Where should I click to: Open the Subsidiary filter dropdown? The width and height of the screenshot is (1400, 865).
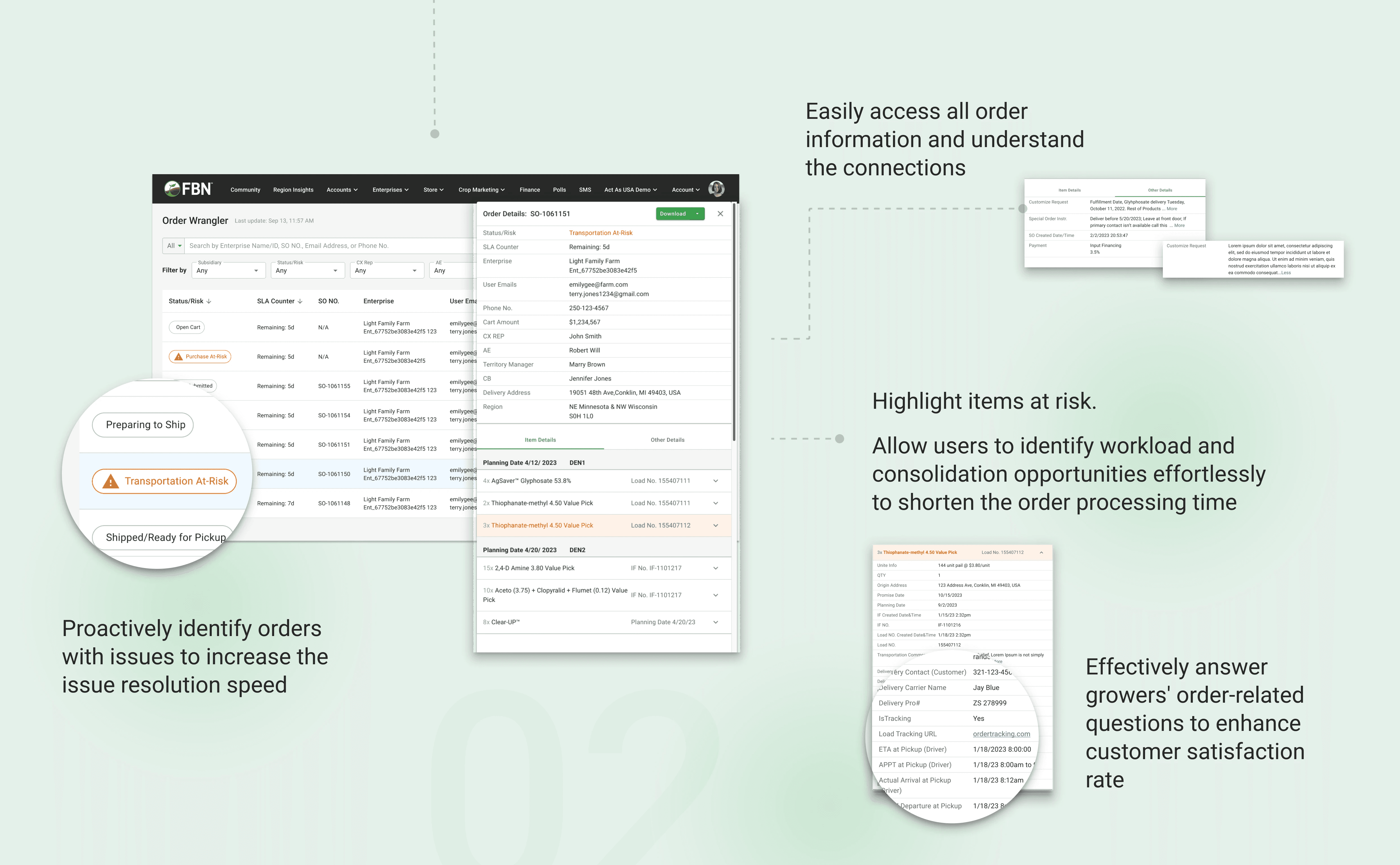228,271
